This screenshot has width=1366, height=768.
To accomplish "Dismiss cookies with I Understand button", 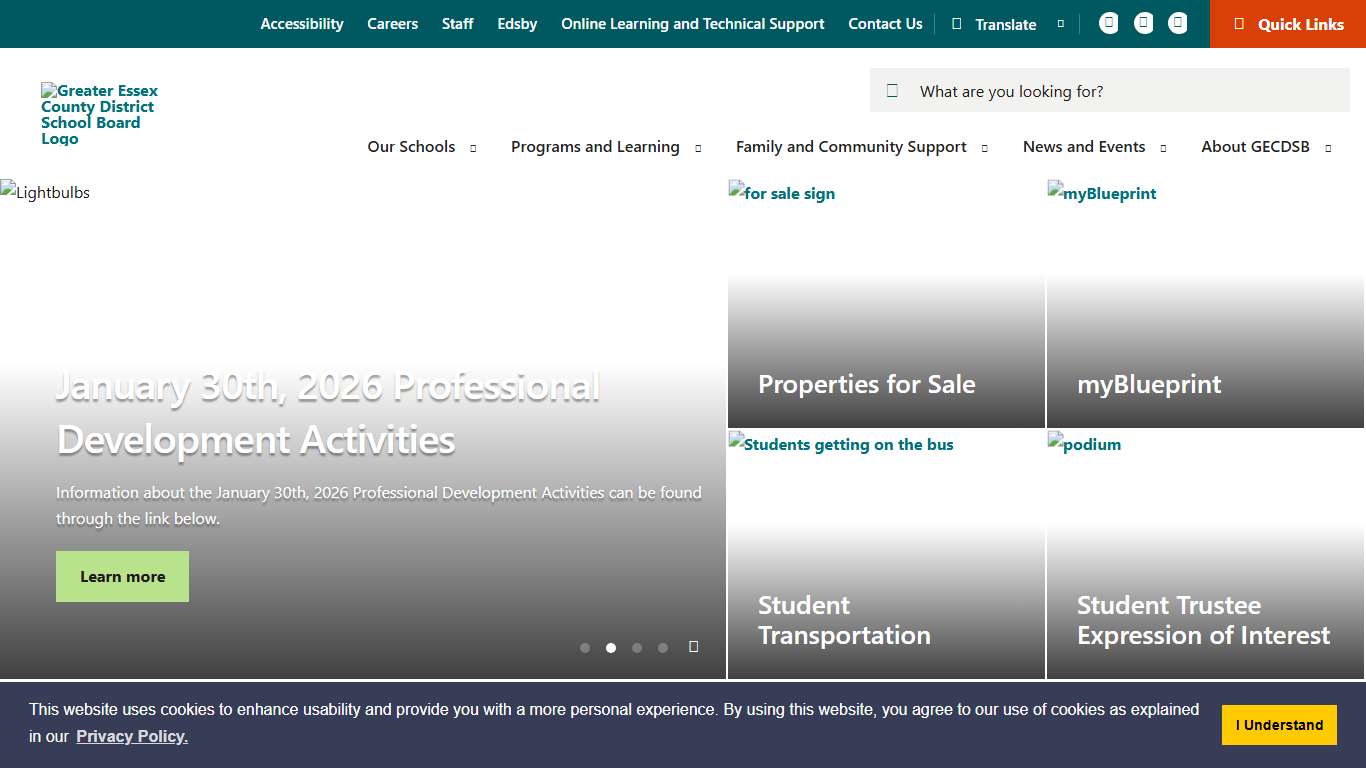I will [1279, 725].
